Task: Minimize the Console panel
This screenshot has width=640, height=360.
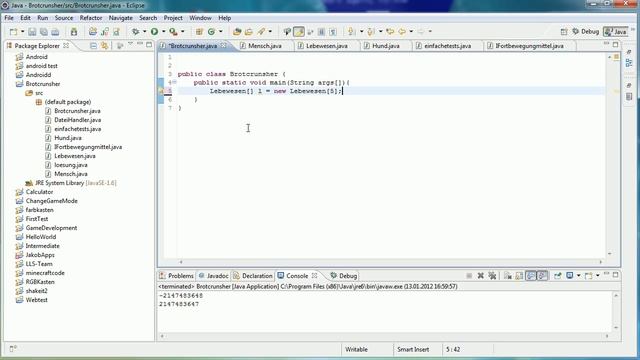Action: pos(607,274)
